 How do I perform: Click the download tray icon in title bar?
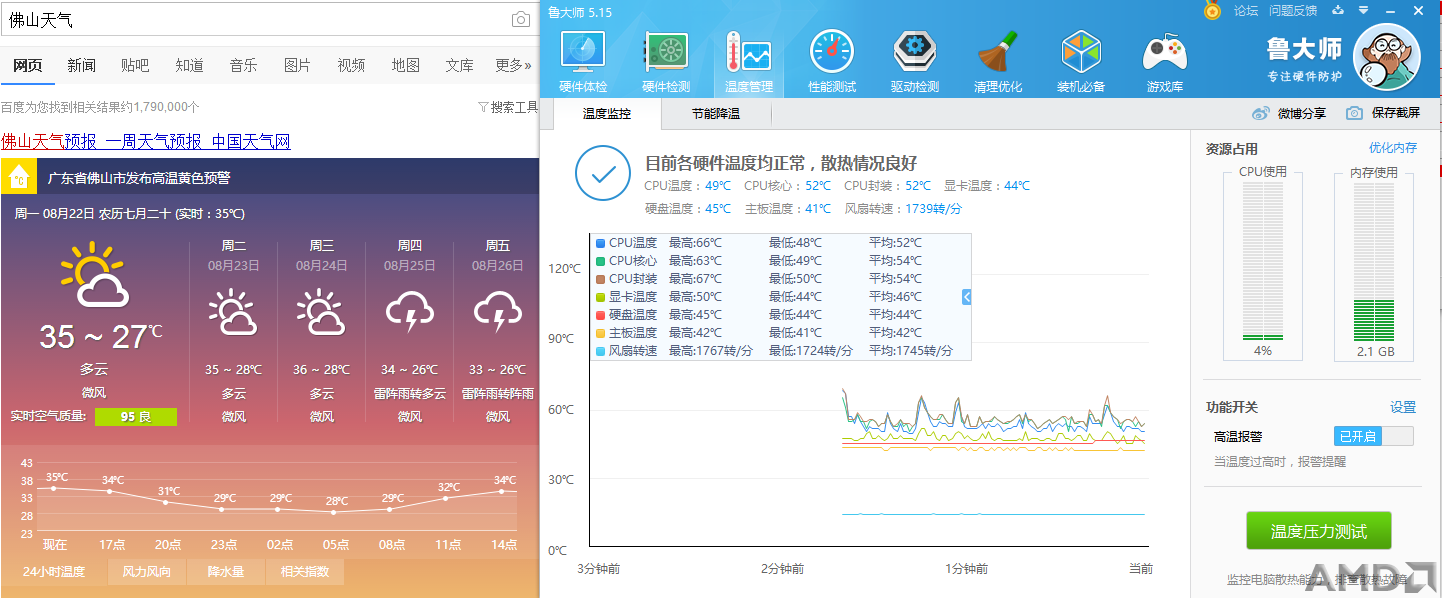coord(1338,11)
